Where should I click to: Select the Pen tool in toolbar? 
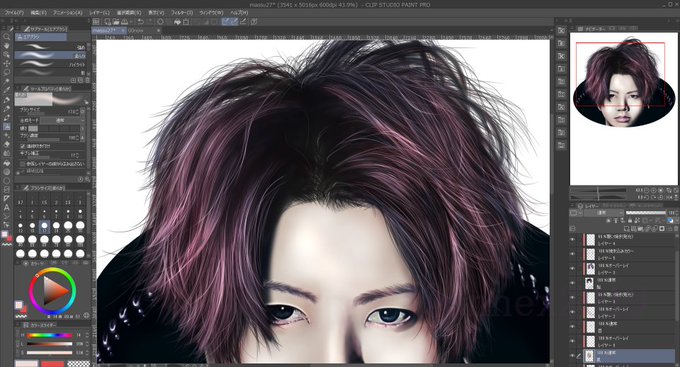tap(6, 100)
